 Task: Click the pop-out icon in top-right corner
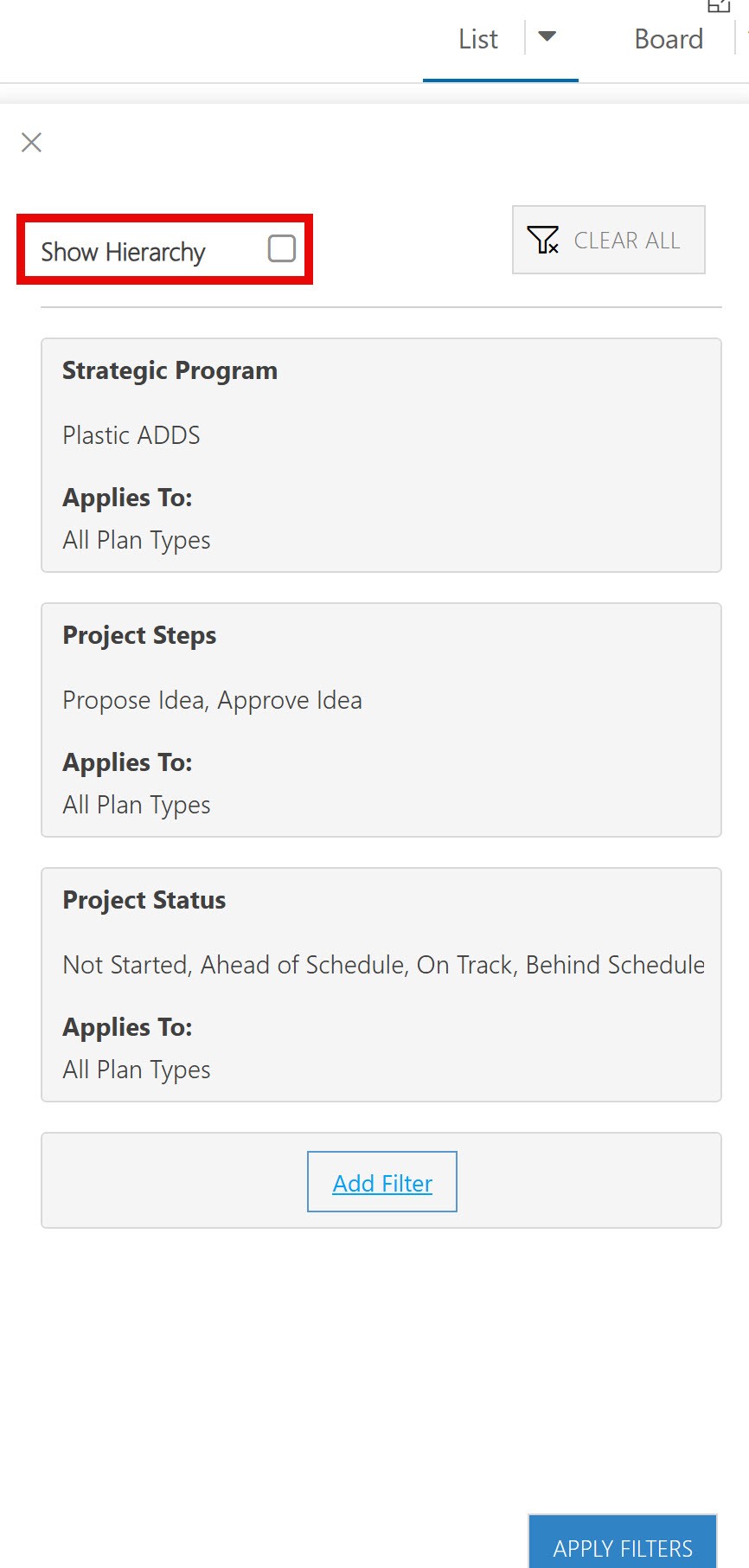(x=719, y=6)
